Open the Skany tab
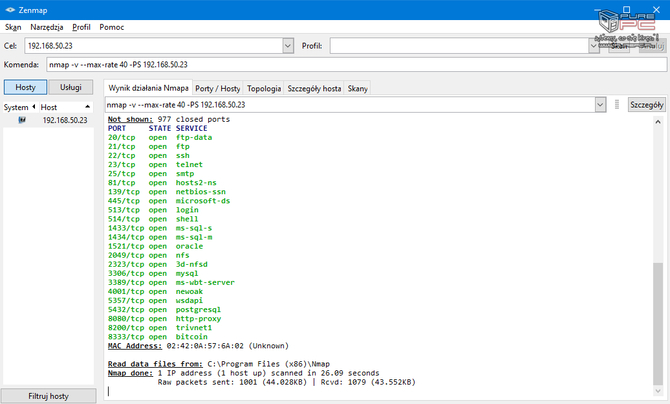The image size is (670, 404). [358, 88]
